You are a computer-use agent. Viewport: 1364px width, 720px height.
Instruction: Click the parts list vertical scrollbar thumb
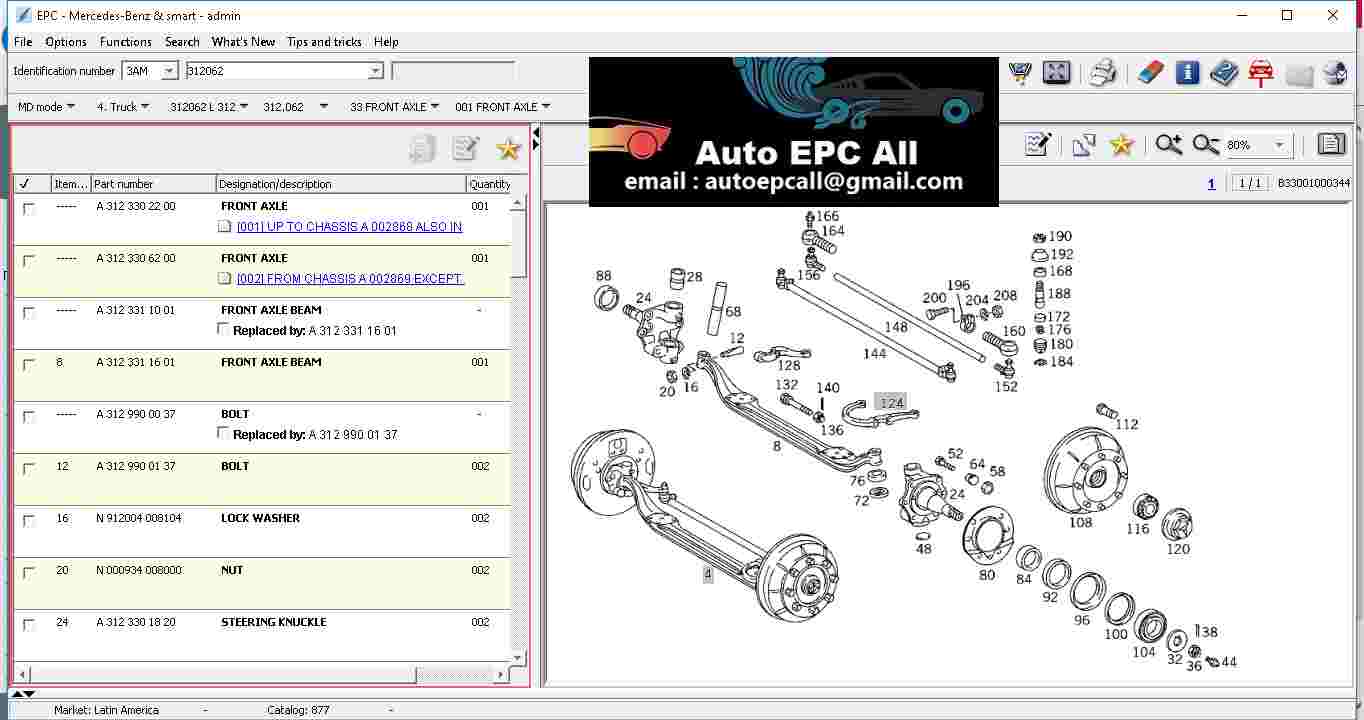click(518, 243)
